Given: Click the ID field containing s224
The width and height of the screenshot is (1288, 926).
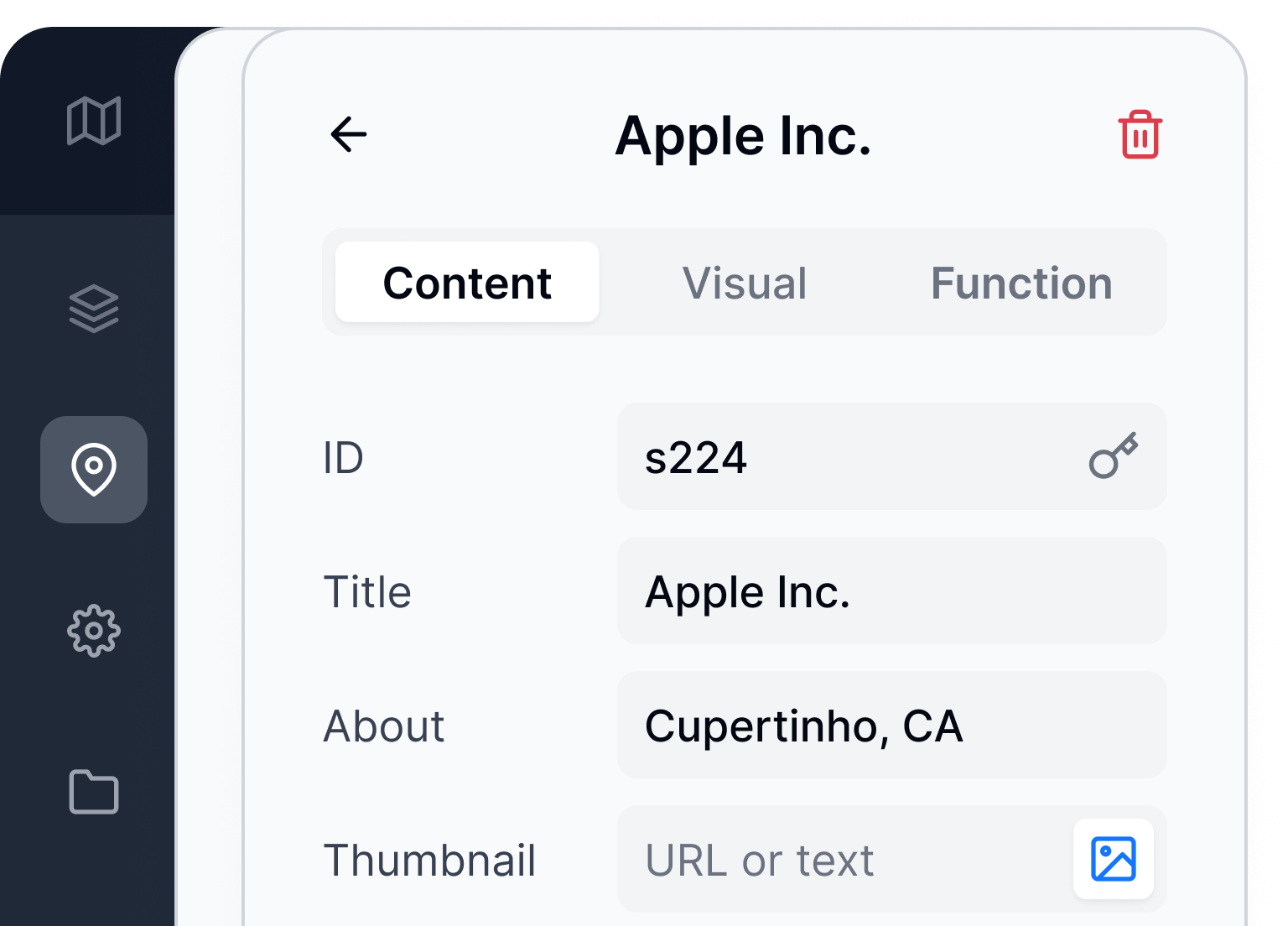Looking at the screenshot, I should click(847, 457).
